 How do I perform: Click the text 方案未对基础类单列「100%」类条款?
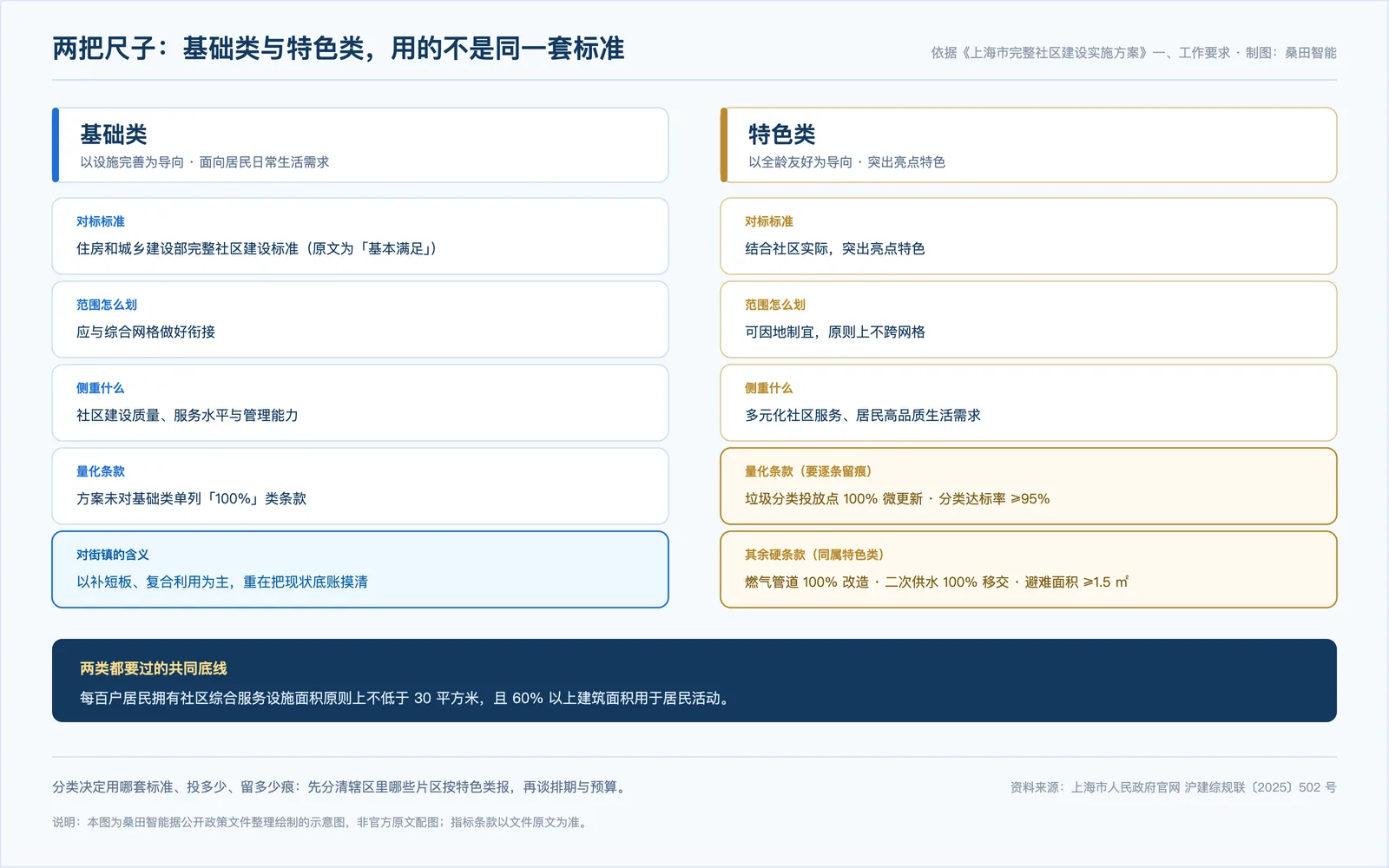pyautogui.click(x=192, y=499)
